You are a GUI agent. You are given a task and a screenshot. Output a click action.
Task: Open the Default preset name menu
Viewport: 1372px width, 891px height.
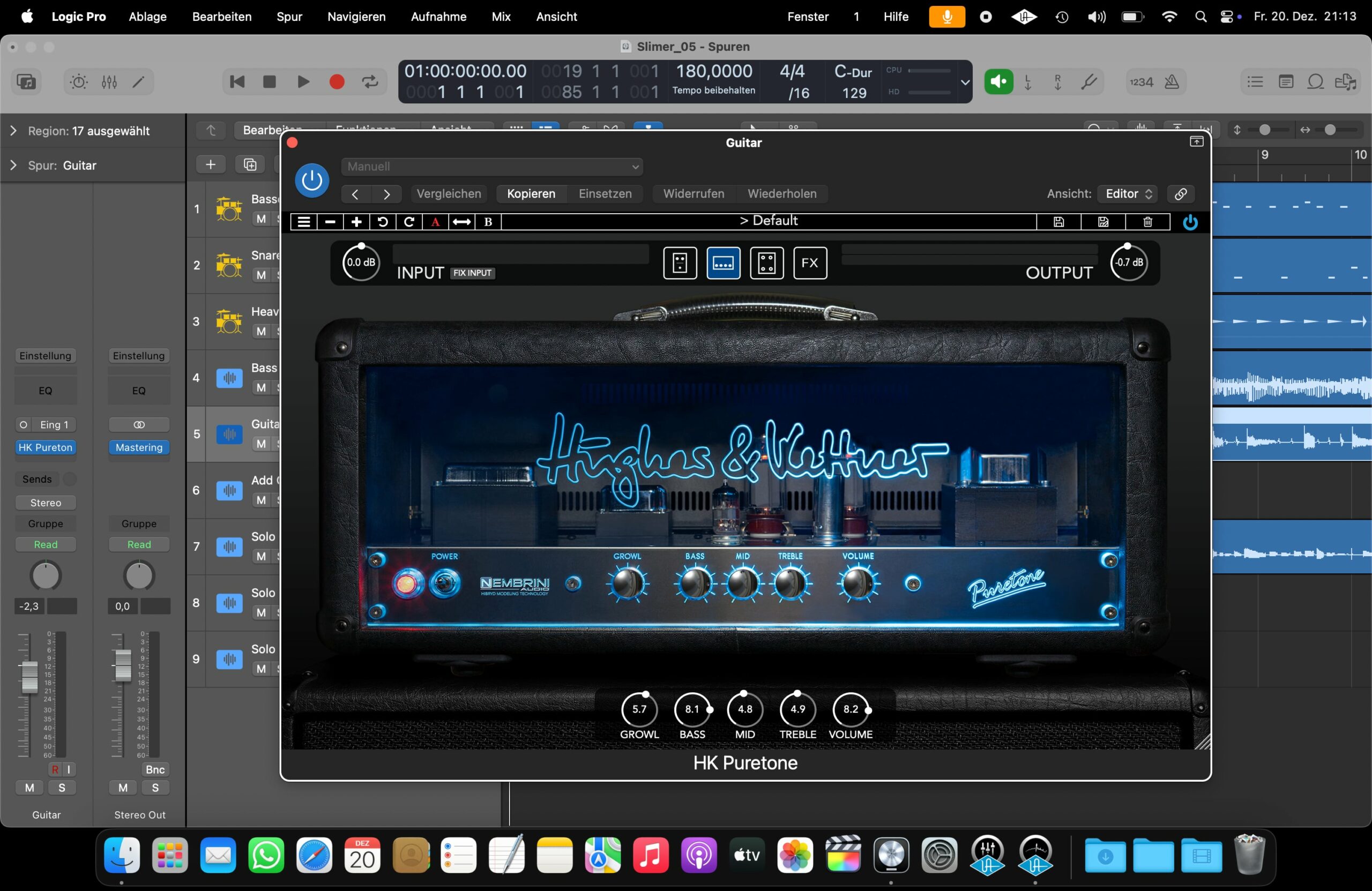pyautogui.click(x=769, y=221)
